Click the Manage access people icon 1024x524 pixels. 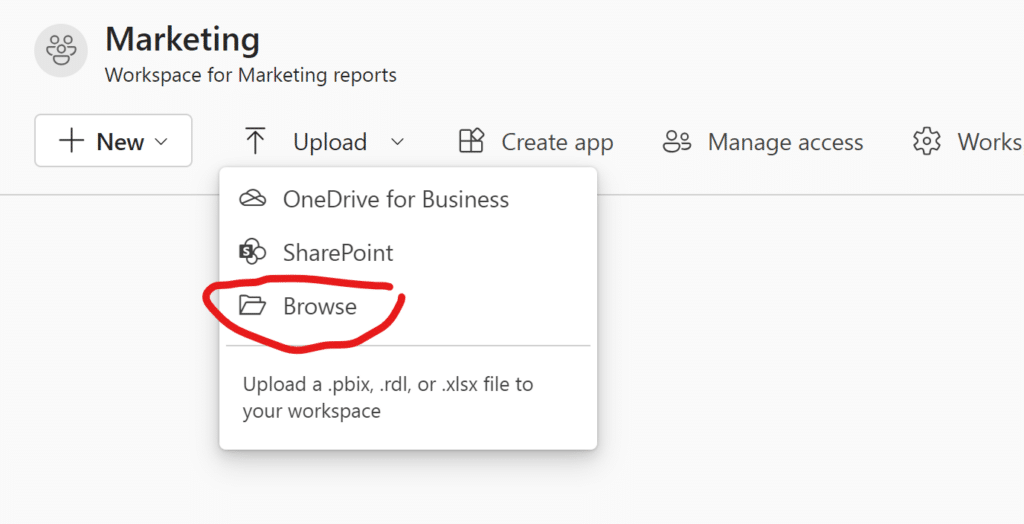point(677,142)
